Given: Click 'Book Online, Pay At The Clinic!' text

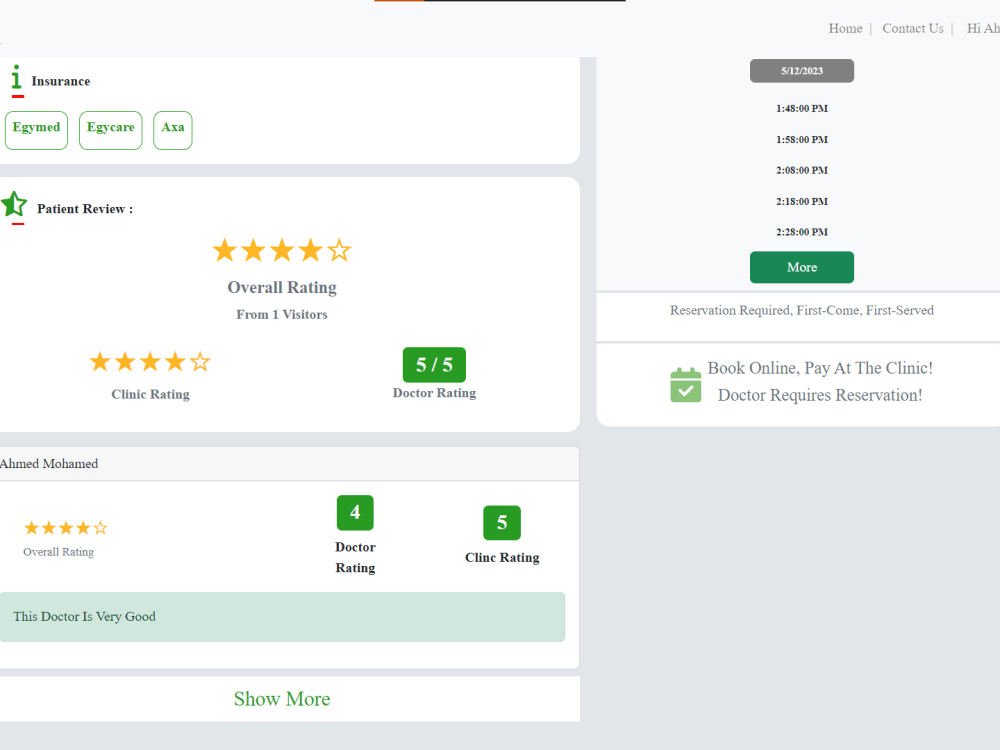Looking at the screenshot, I should (x=820, y=368).
